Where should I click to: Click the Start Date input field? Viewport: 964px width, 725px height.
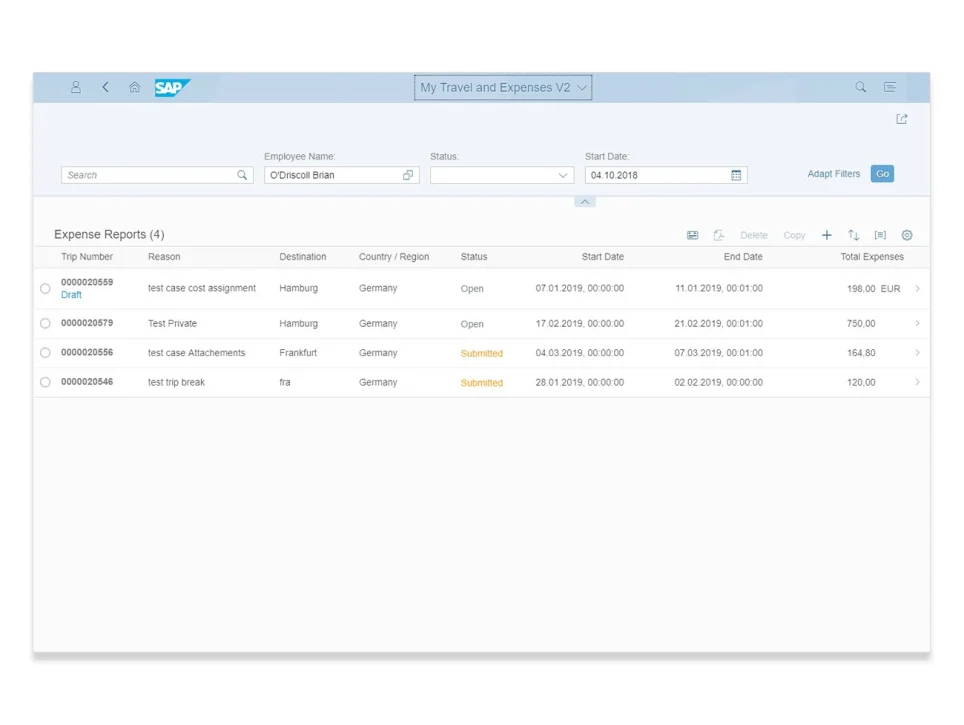click(666, 175)
